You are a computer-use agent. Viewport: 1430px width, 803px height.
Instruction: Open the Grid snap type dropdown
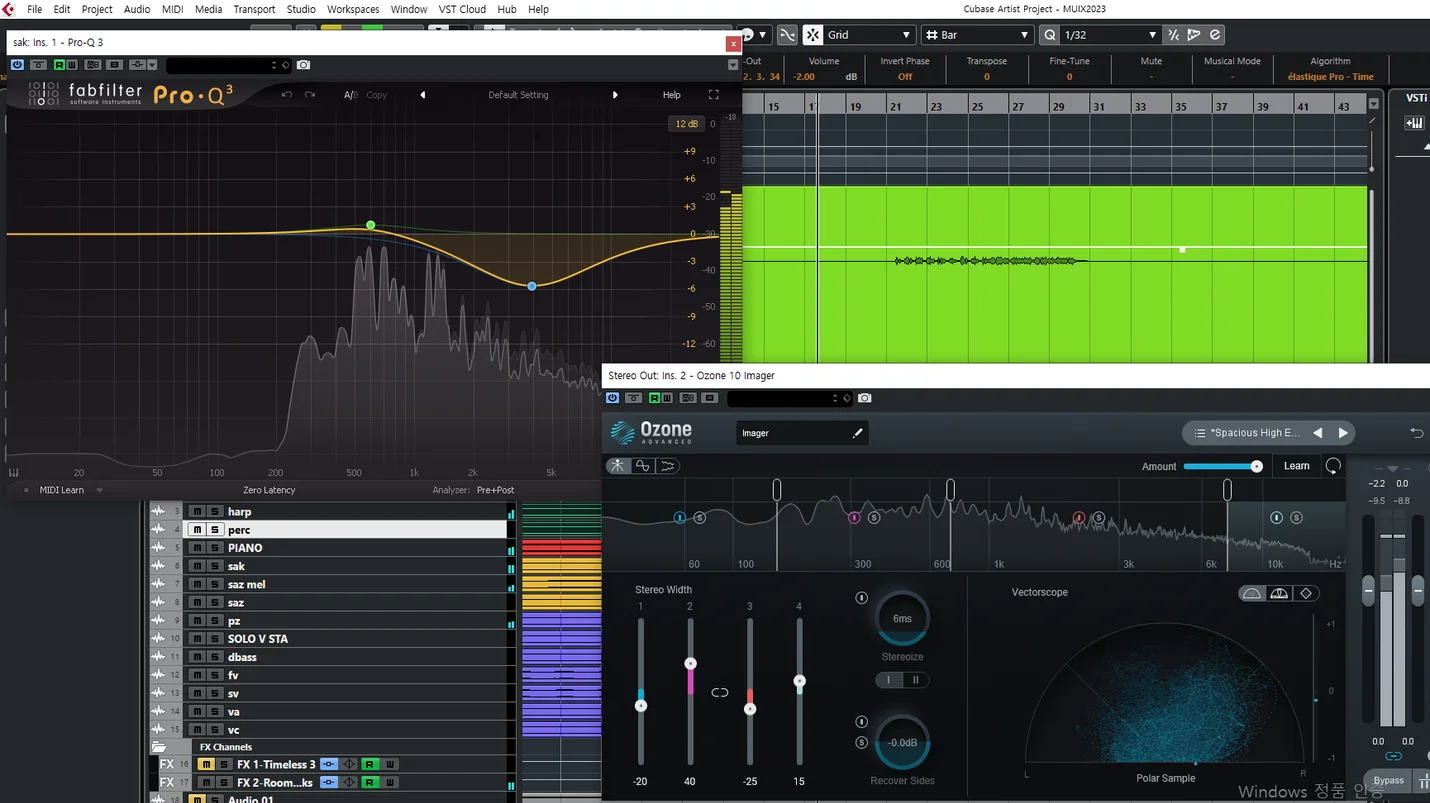[x=869, y=35]
